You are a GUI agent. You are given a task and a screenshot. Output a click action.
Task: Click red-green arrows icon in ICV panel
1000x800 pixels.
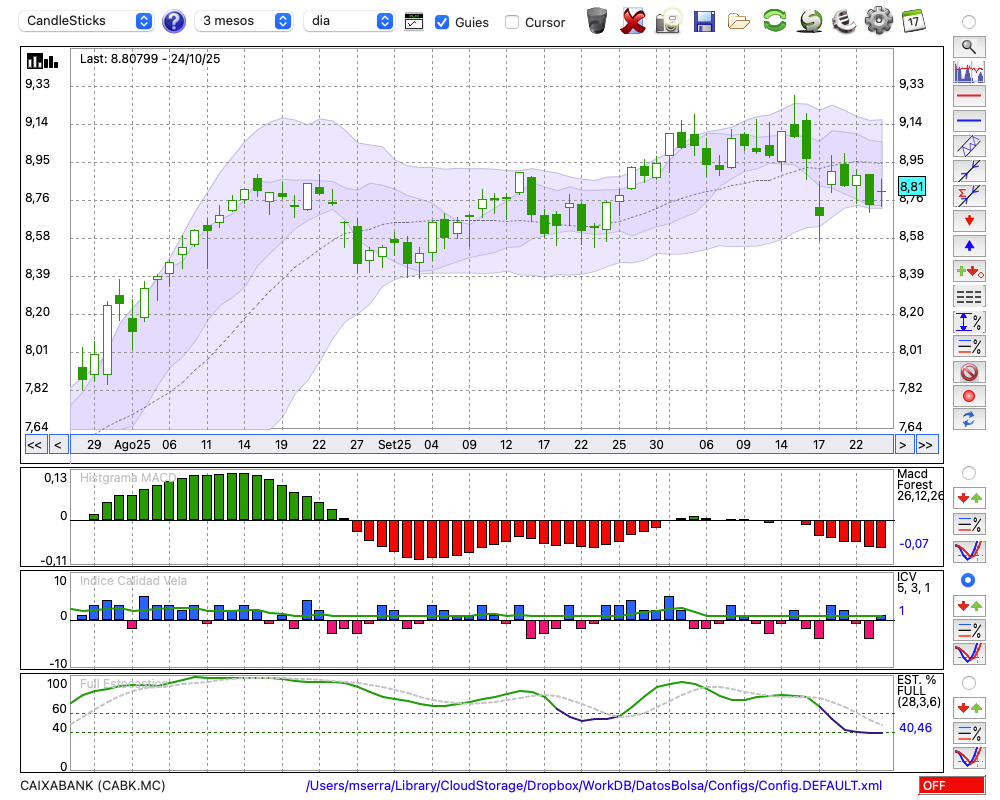(969, 605)
